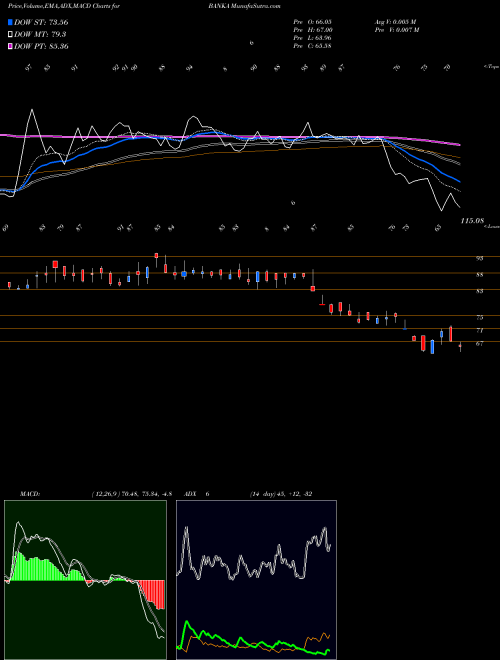Open the ADX indicator chart panel
Image resolution: width=500 pixels, height=660 pixels.
256,580
